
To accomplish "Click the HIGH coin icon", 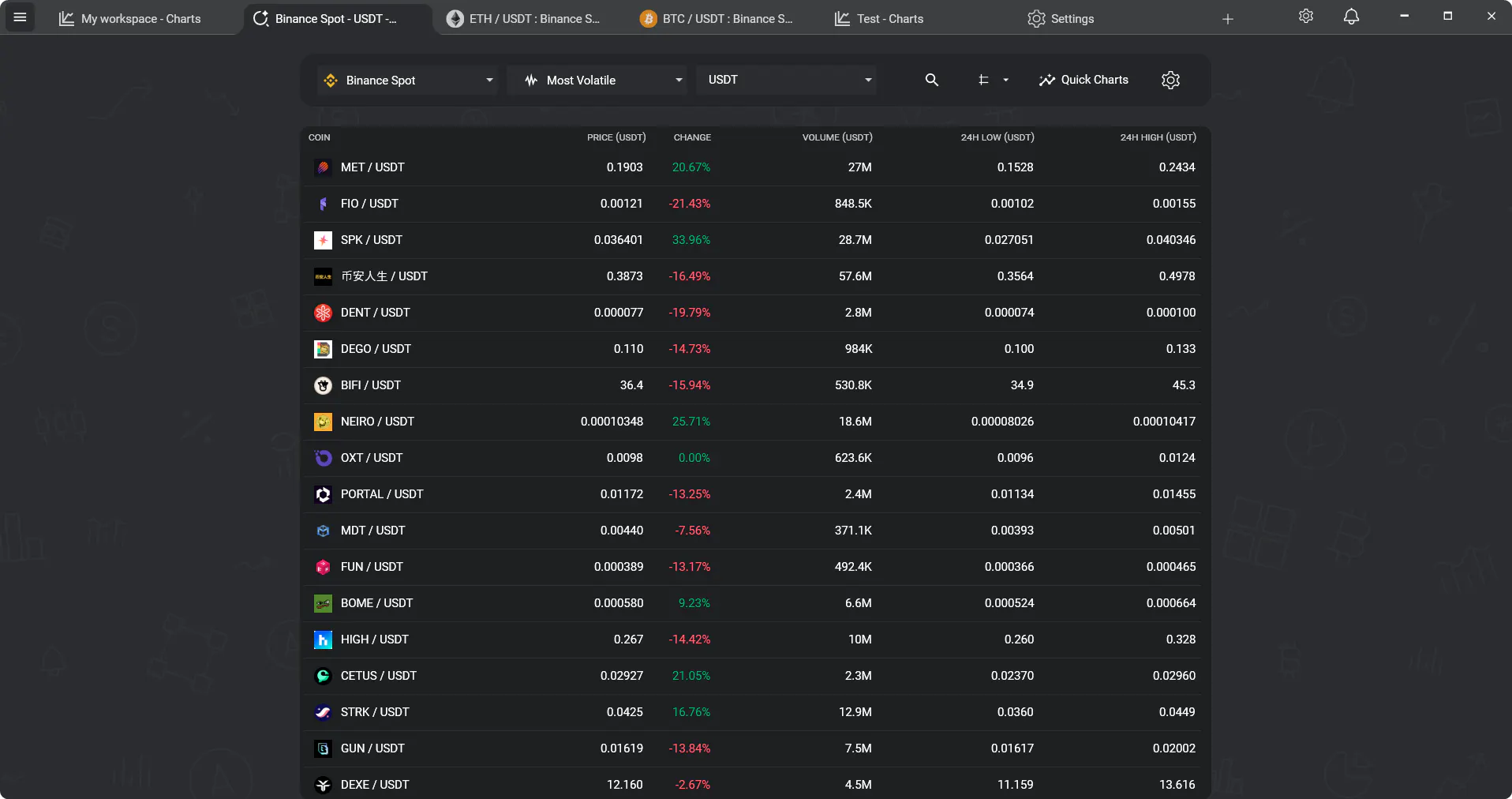I will tap(323, 640).
